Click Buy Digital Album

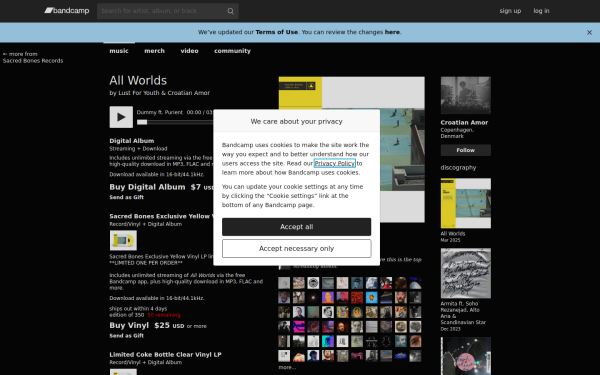(x=147, y=187)
